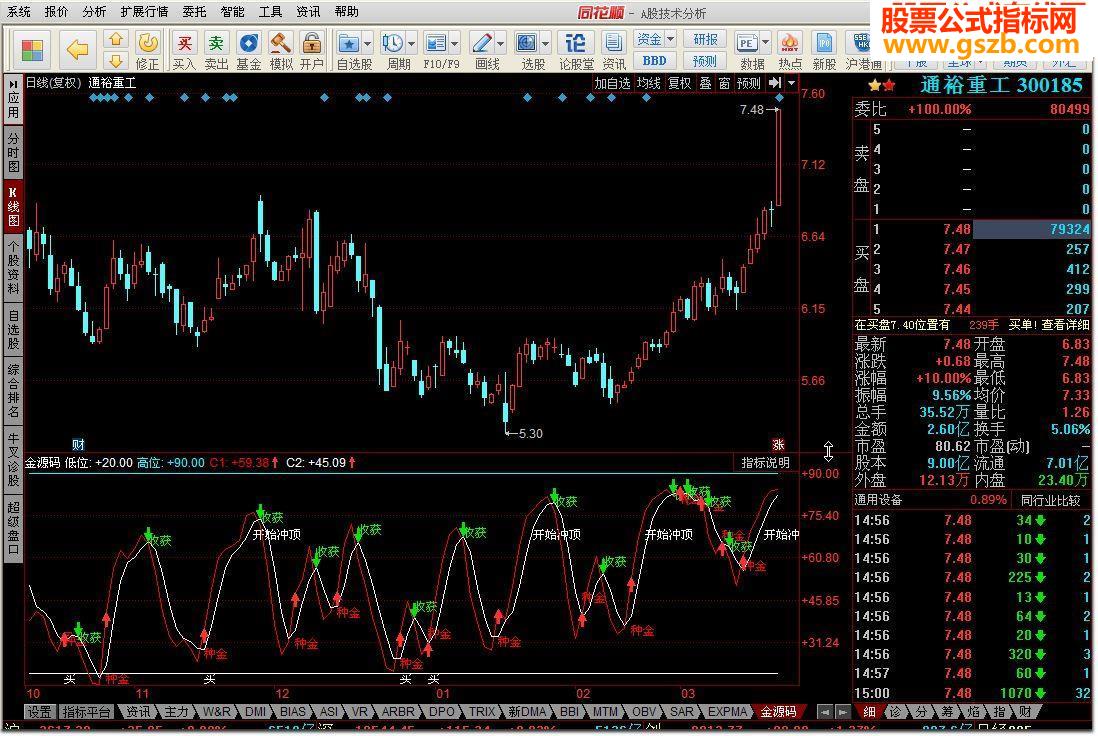Open the 新股 IPO icon
This screenshot has width=1098, height=736.
point(824,43)
